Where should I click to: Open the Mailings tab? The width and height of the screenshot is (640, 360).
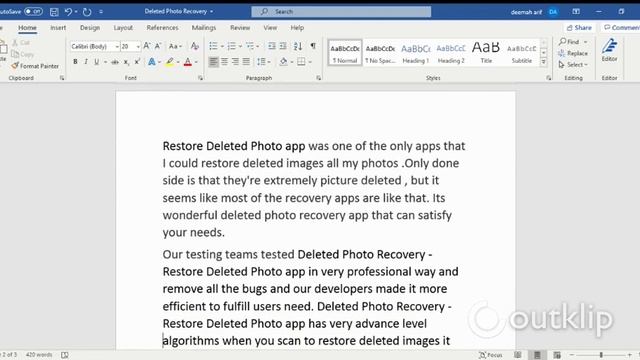pos(204,28)
